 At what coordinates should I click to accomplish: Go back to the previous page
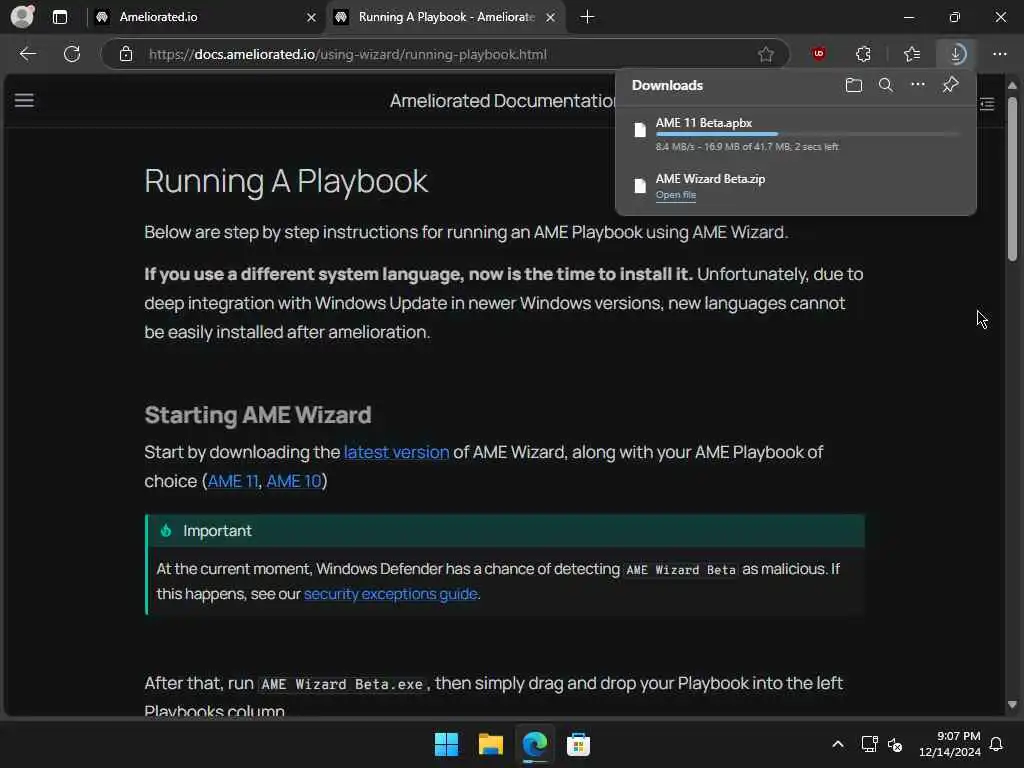pos(27,54)
